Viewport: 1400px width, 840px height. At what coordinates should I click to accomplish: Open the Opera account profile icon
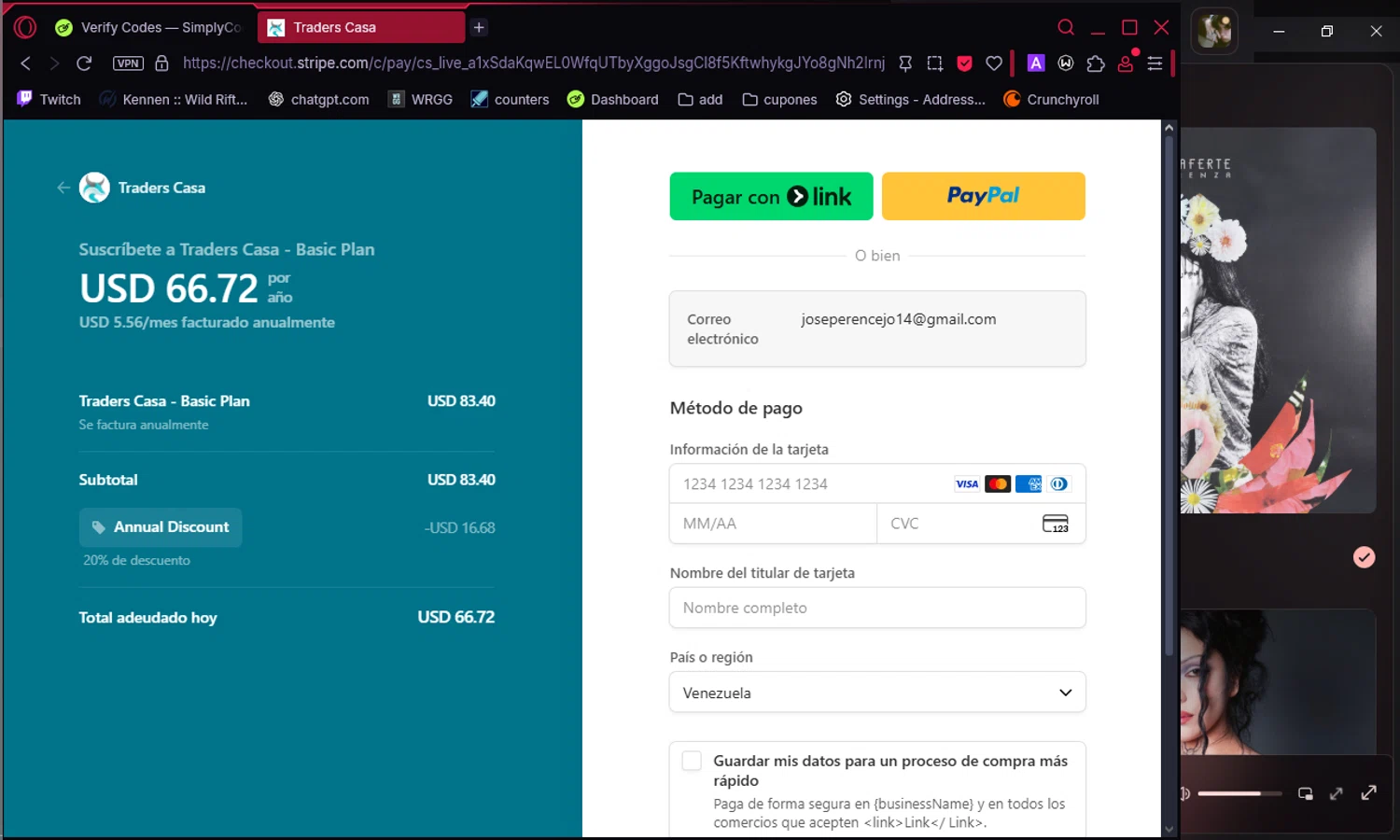[x=1126, y=63]
